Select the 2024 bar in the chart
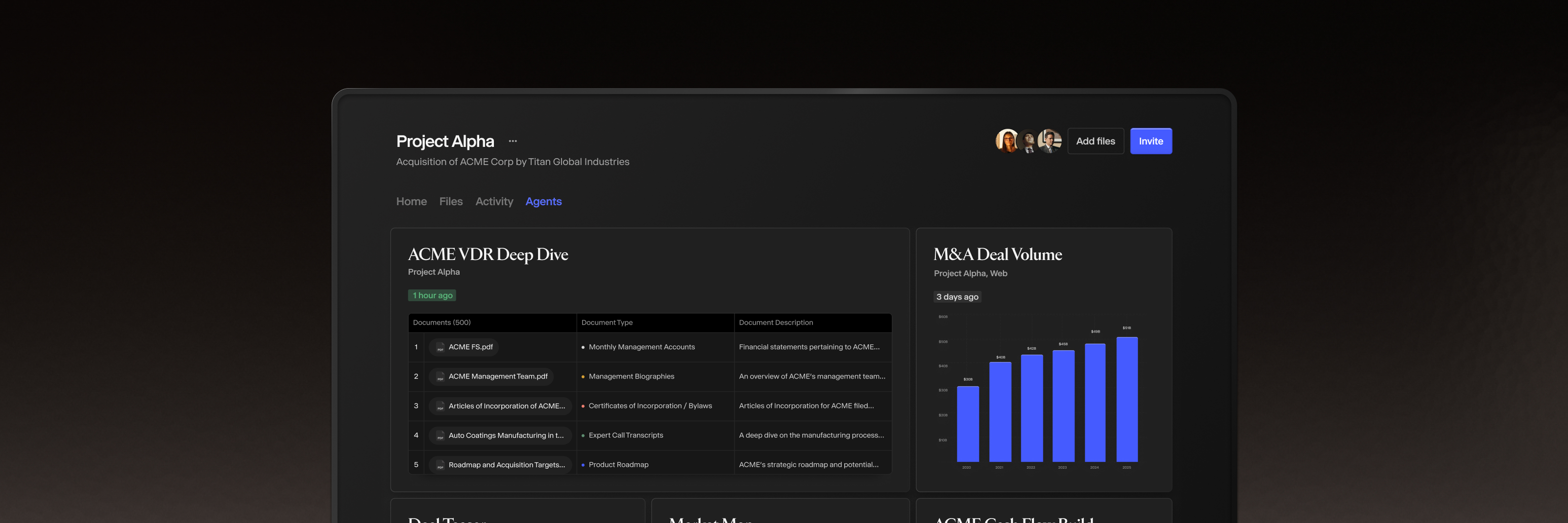Screen dimensions: 1568x523 1095,403
